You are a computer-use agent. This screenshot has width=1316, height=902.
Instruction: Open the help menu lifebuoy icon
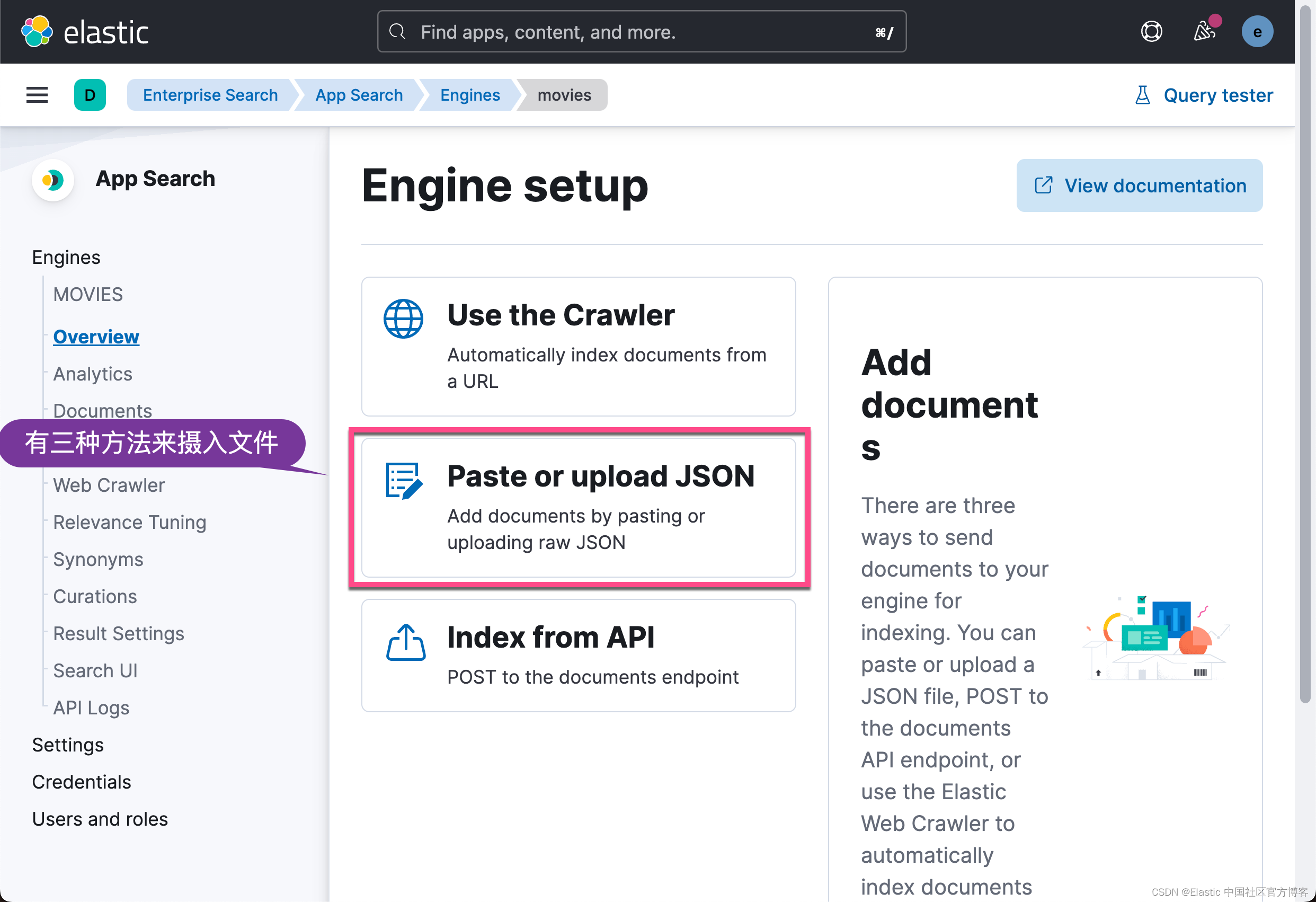[x=1151, y=32]
